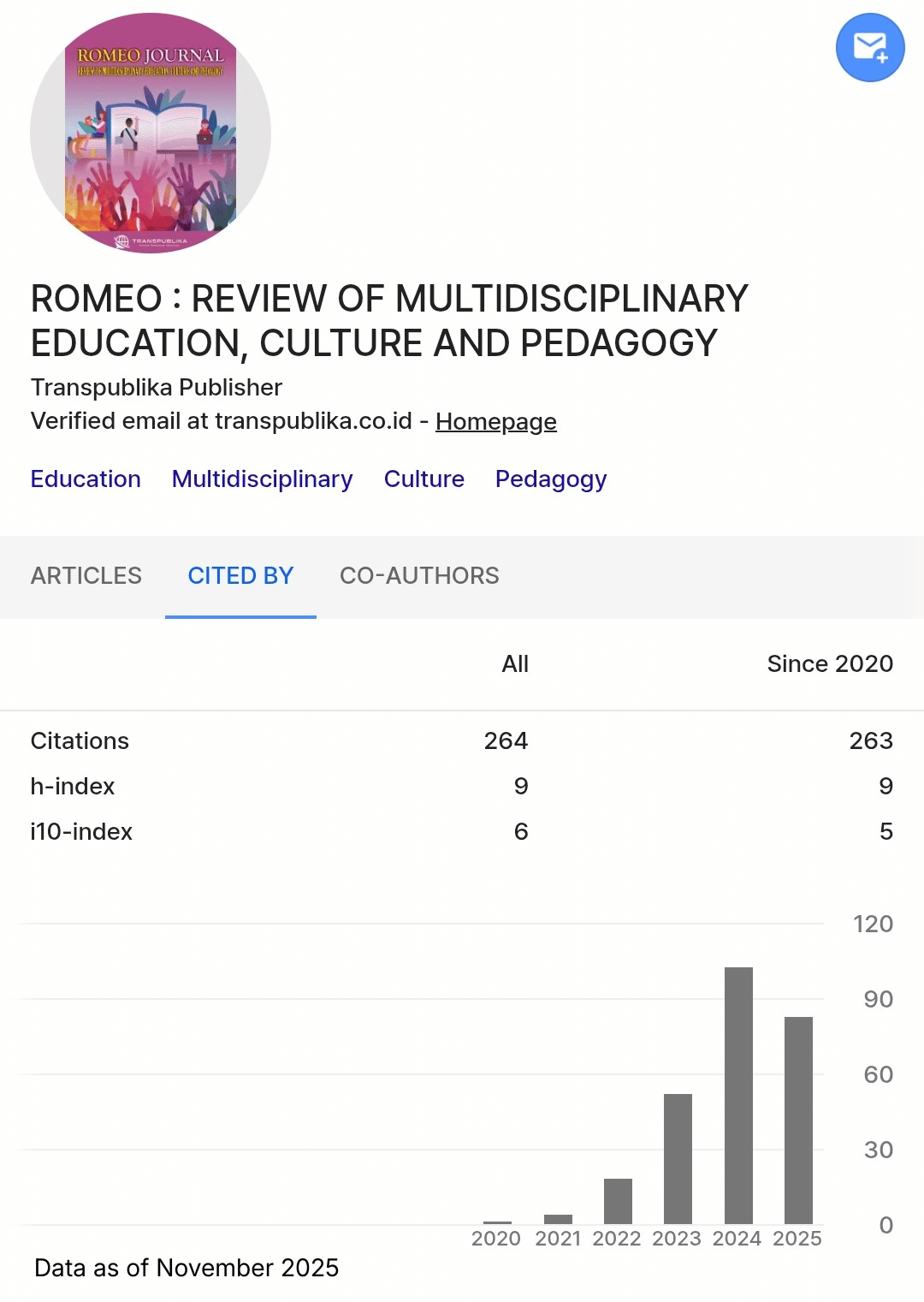The width and height of the screenshot is (924, 1302).
Task: Switch to the Articles tab
Action: [x=86, y=575]
